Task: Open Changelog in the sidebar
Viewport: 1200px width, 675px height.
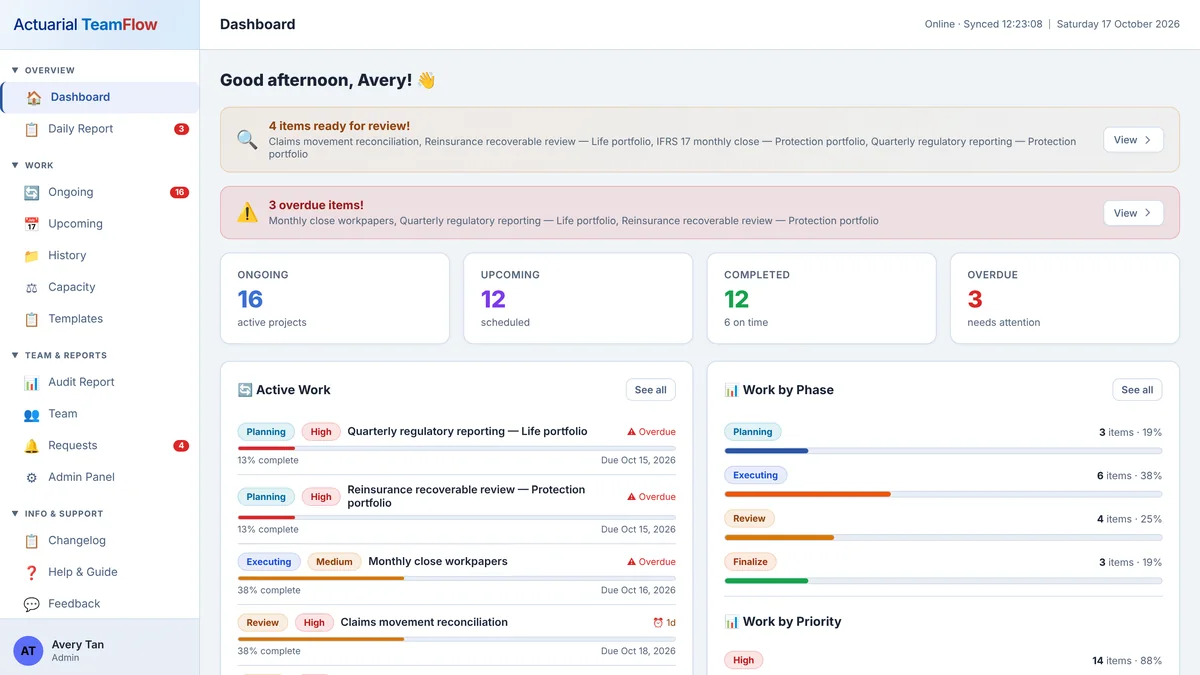Action: [100, 541]
